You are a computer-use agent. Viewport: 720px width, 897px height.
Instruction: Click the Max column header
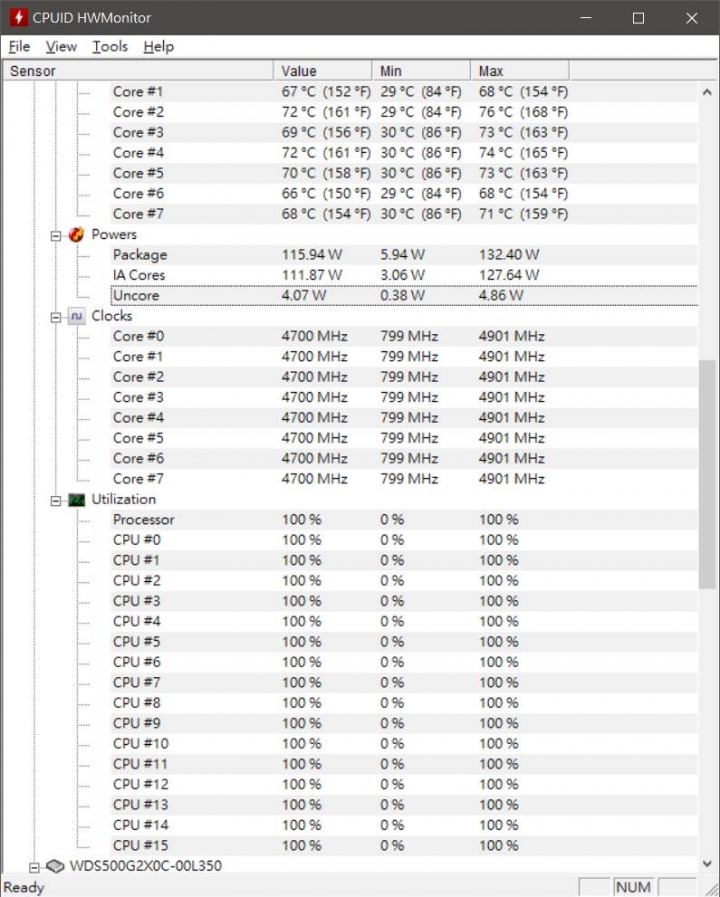click(x=520, y=71)
